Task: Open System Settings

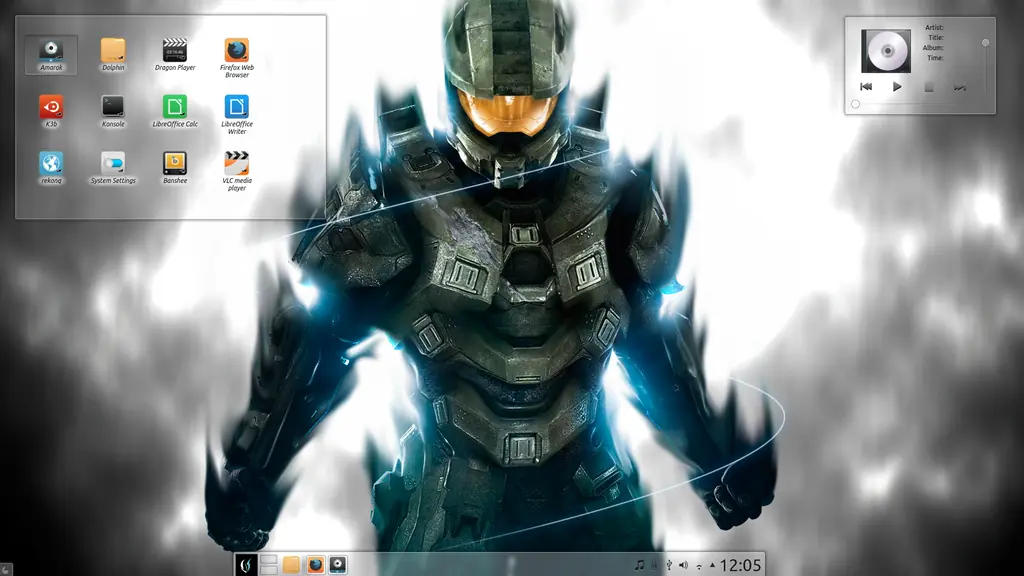Action: click(x=113, y=168)
